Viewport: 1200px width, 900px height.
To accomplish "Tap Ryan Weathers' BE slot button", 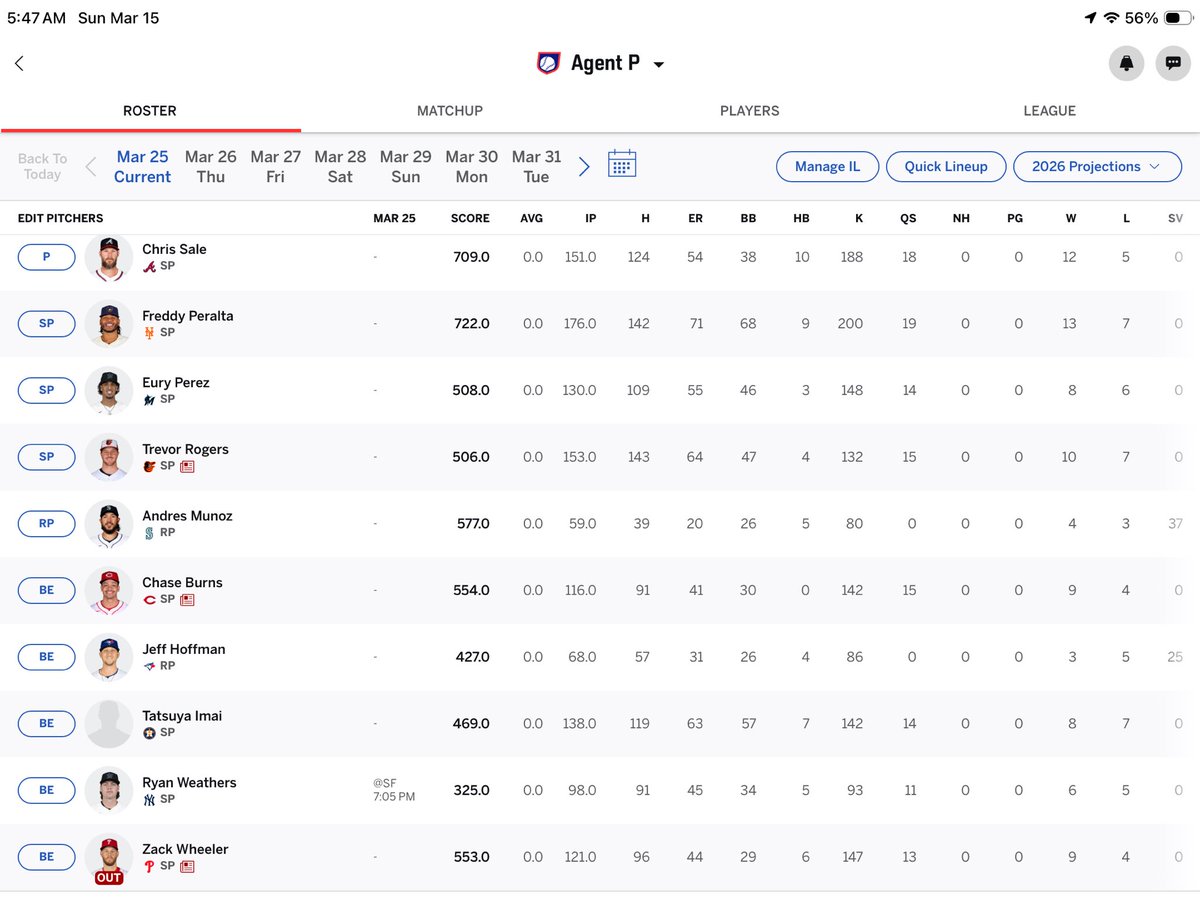I will coord(46,790).
